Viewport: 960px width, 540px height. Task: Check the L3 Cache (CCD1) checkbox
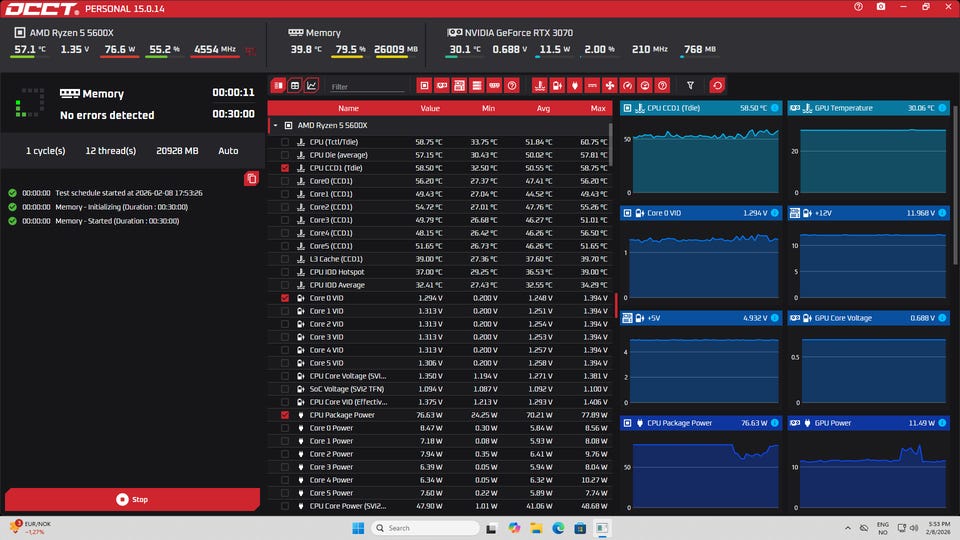285,259
